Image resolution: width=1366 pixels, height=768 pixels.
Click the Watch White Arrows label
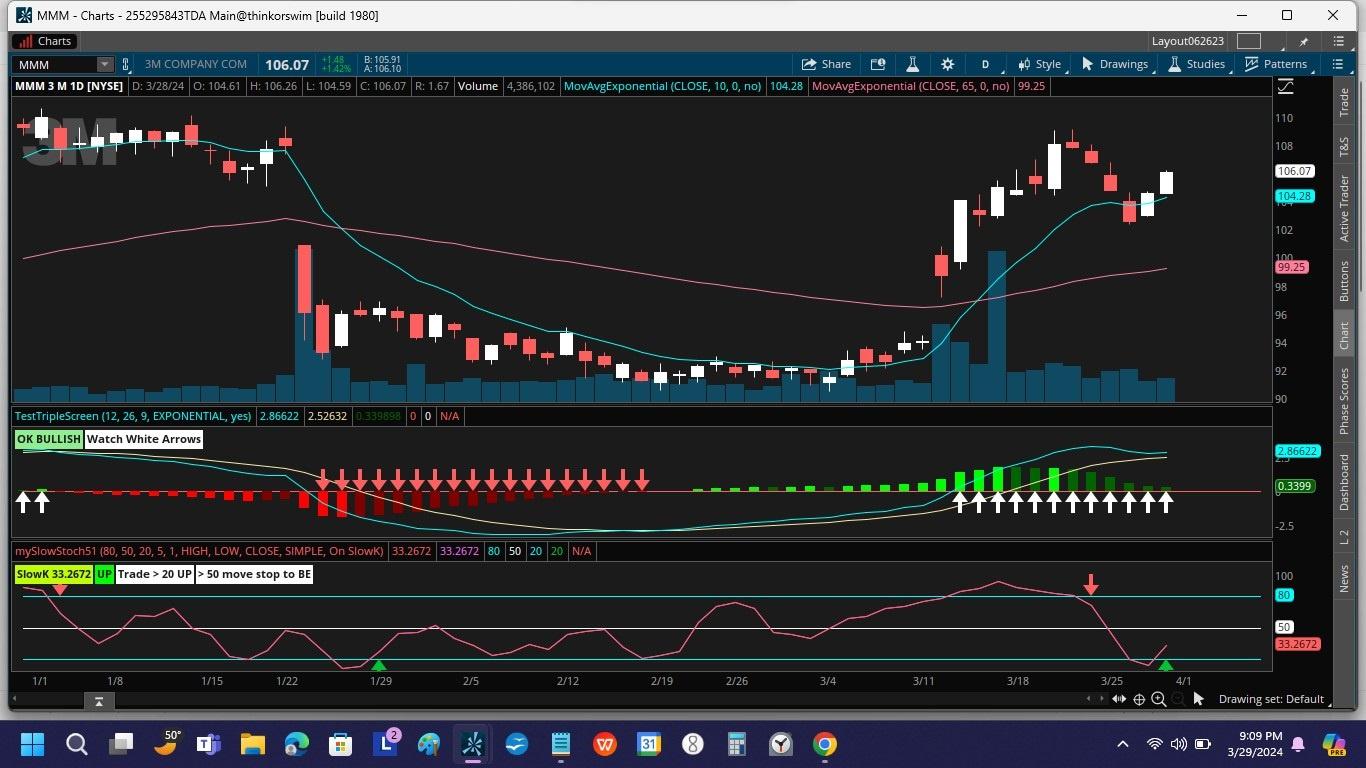click(x=144, y=439)
